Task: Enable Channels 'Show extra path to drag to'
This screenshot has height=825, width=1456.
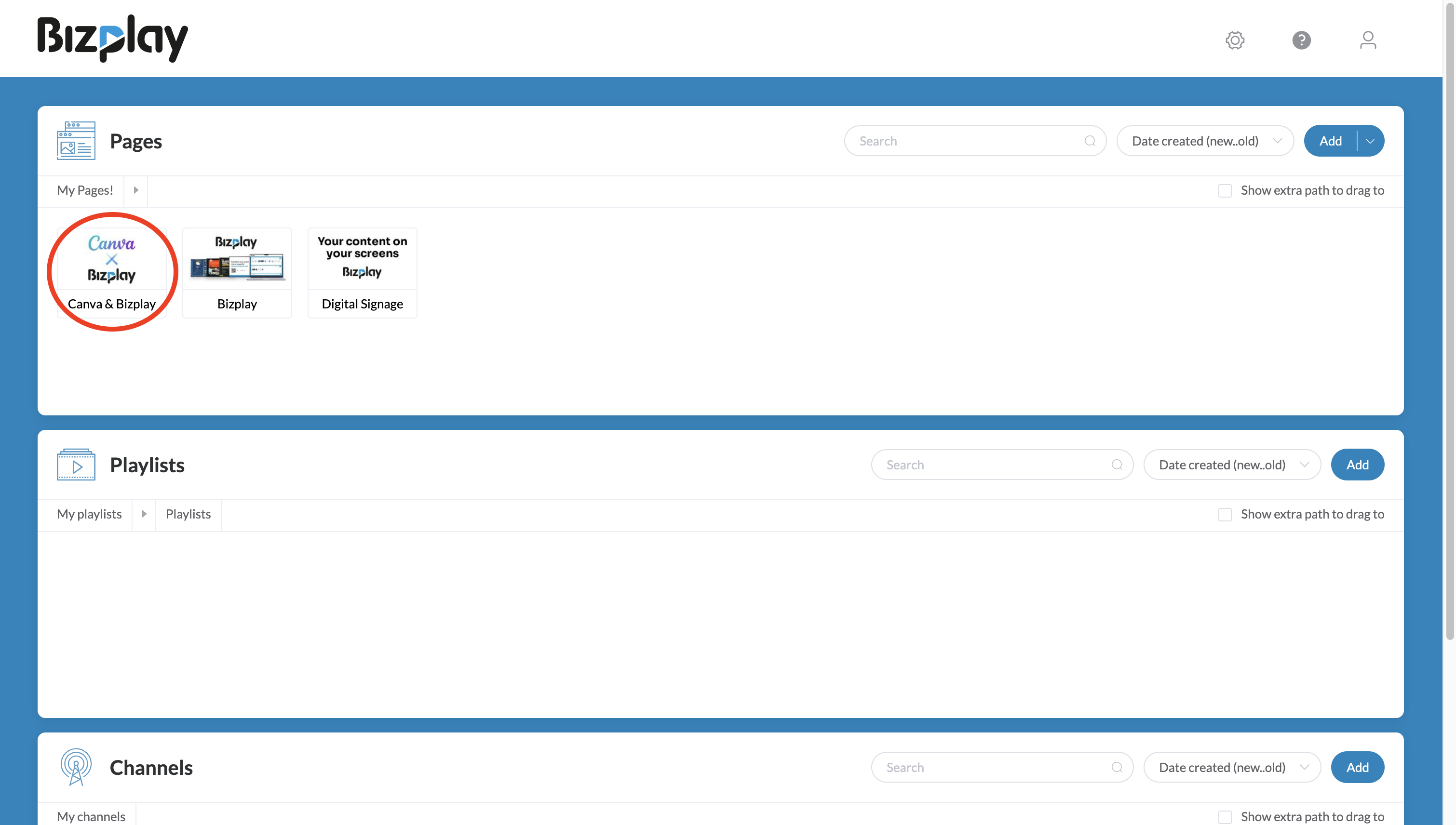Action: 1225,816
